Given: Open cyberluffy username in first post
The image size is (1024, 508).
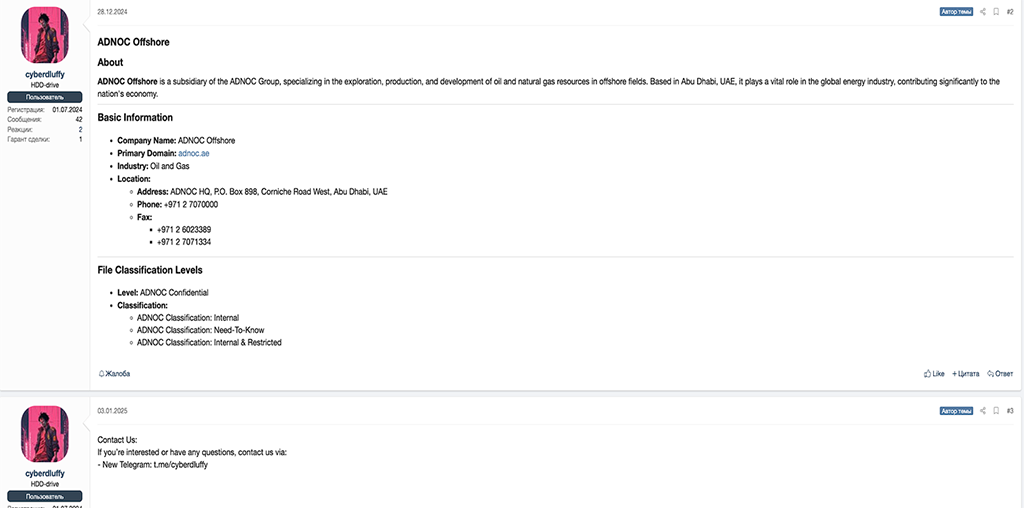Looking at the screenshot, I should [x=45, y=74].
